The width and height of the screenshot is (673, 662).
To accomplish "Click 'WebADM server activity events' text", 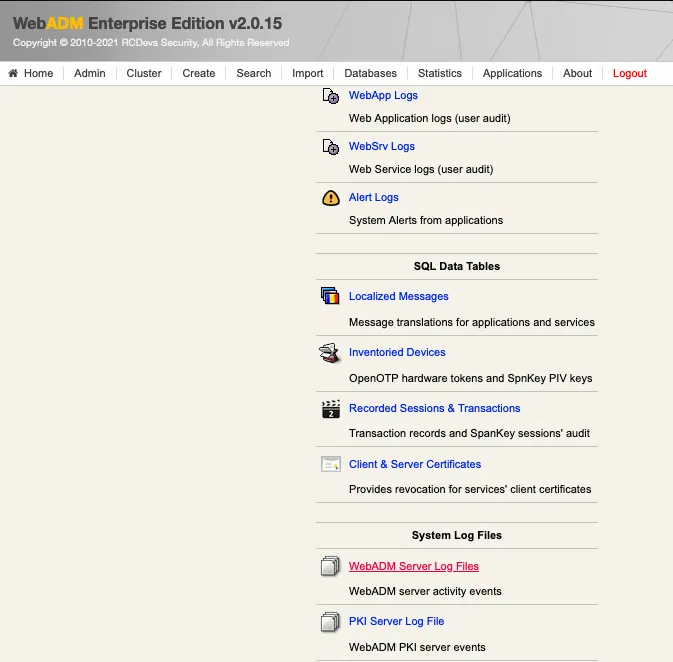I will point(425,591).
